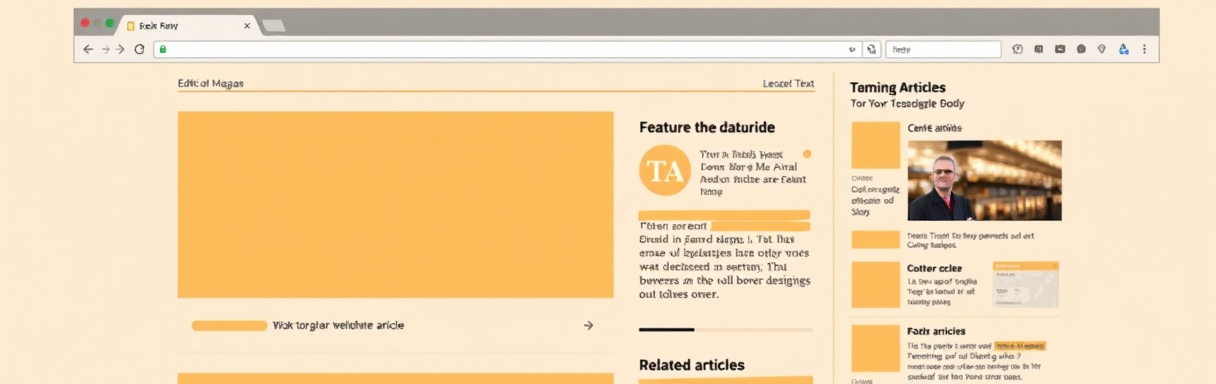The image size is (1216, 384).
Task: Click the 'Edit of Magas' header link
Action: [x=210, y=84]
